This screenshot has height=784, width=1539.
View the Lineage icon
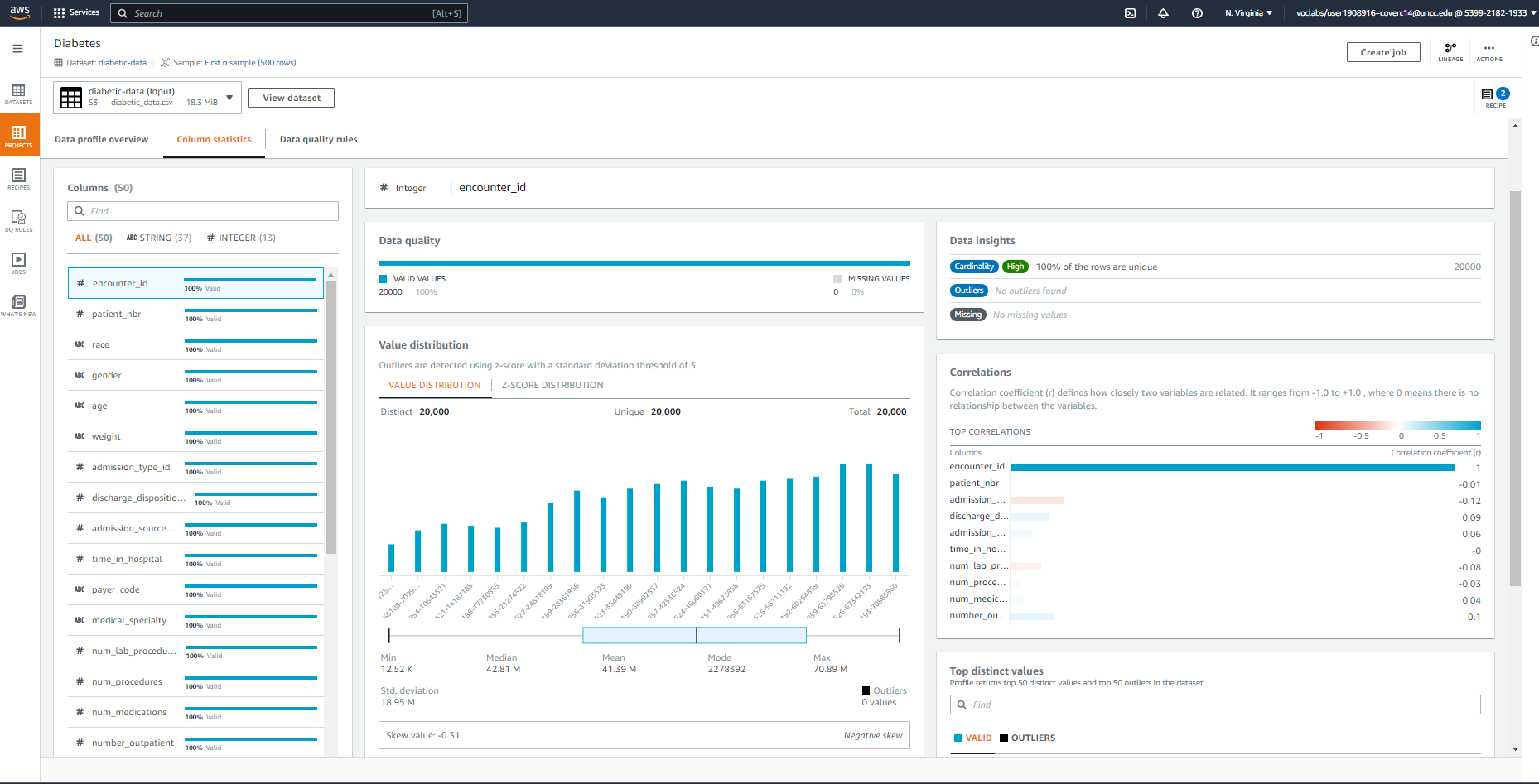click(x=1450, y=52)
